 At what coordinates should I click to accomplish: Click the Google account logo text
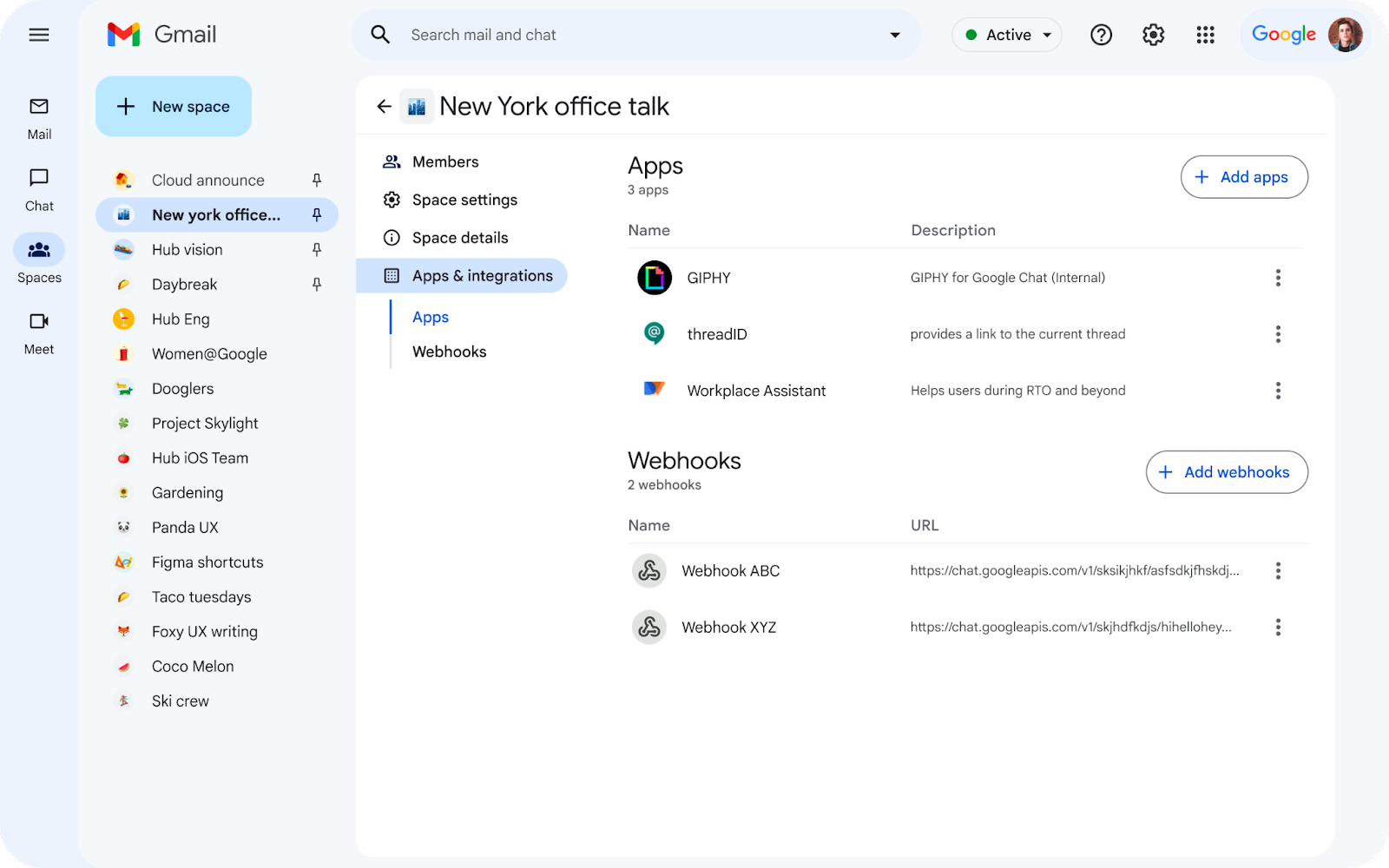tap(1283, 35)
